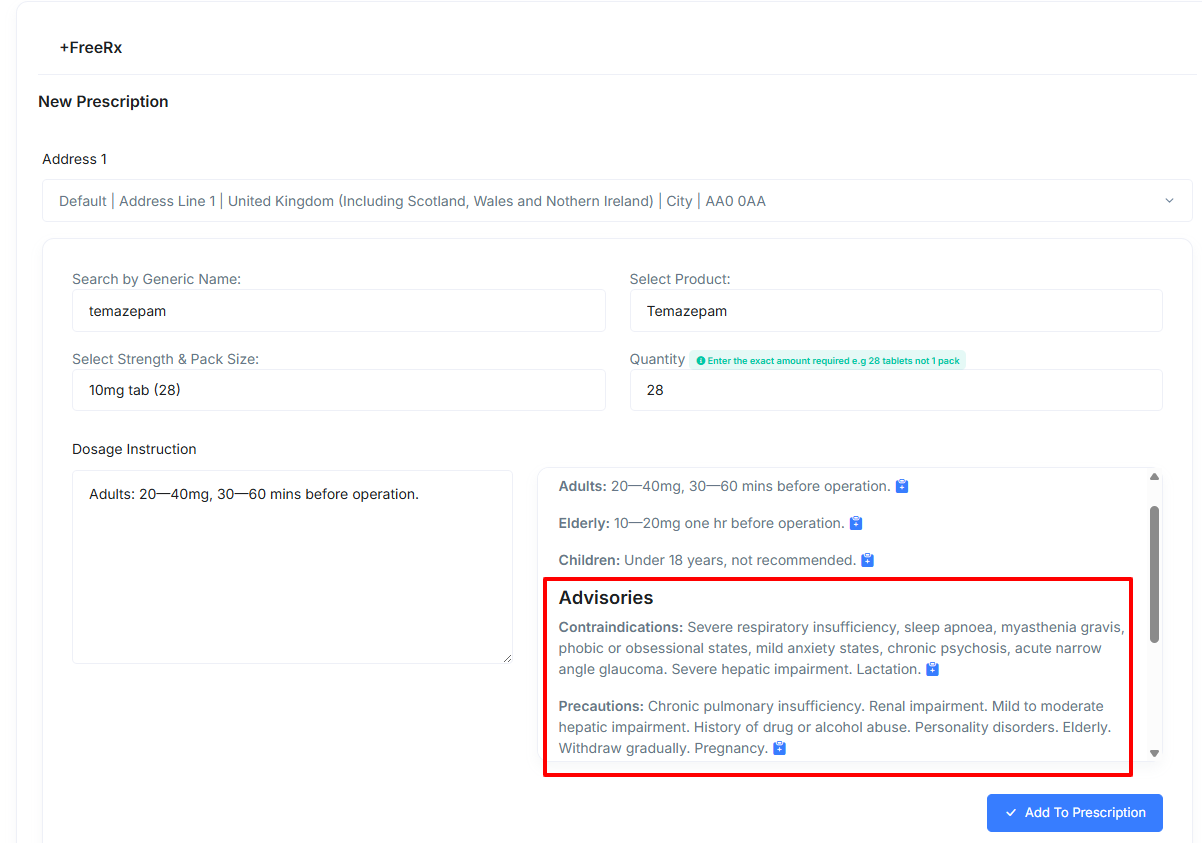Copy the Adults dosage clipboard icon

[x=902, y=486]
